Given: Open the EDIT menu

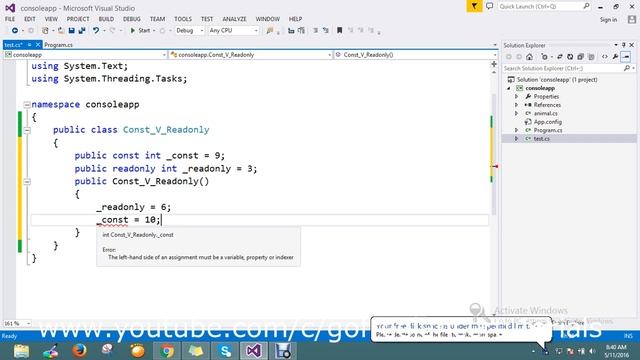Looking at the screenshot, I should coord(30,19).
